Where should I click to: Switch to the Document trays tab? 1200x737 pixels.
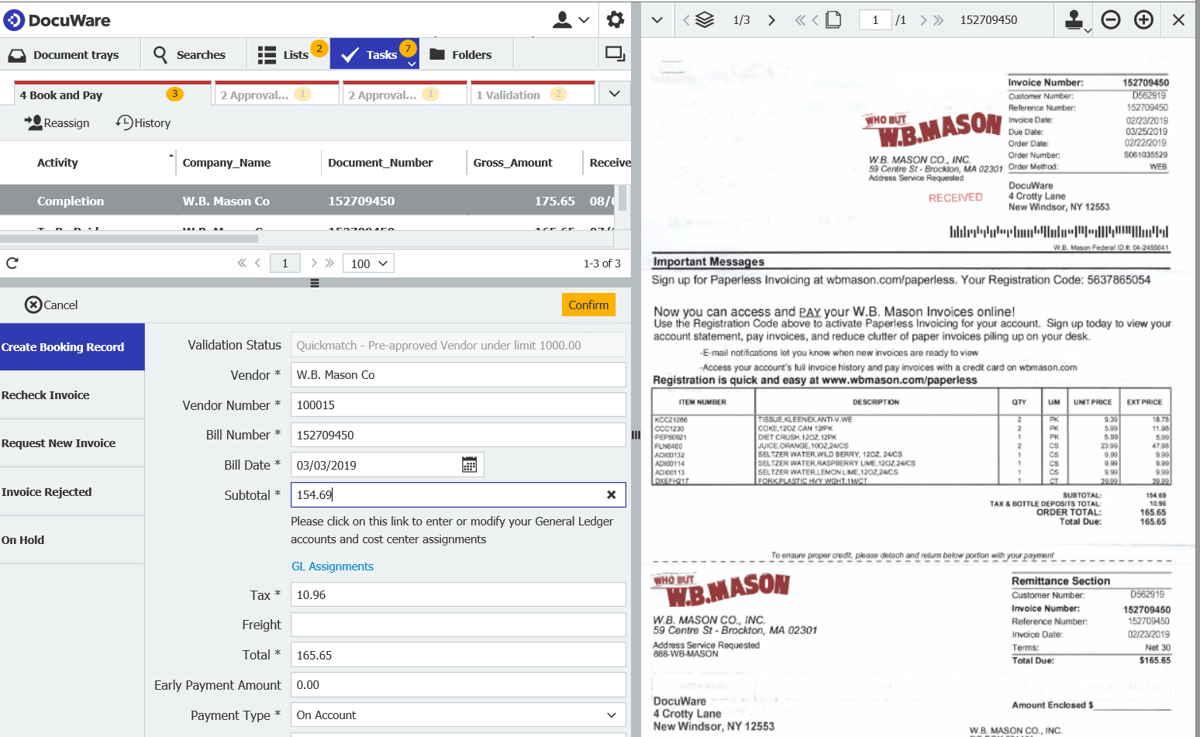[70, 54]
